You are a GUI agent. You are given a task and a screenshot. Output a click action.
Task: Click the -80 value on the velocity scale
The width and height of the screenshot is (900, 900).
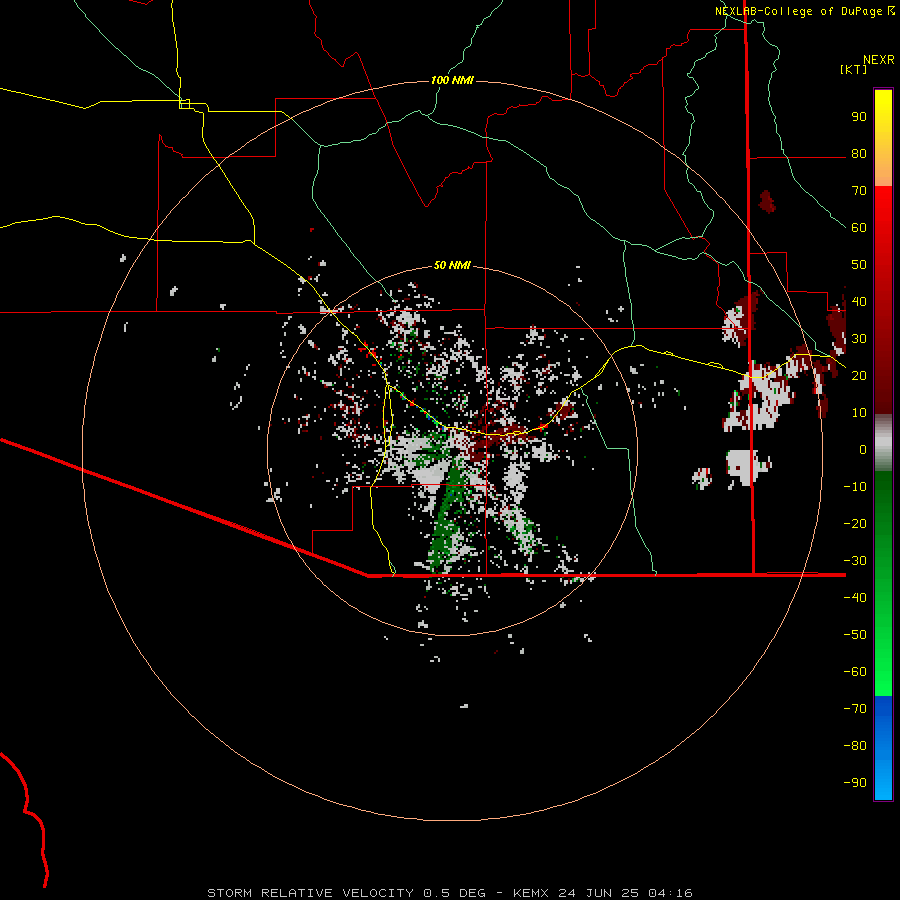click(855, 746)
